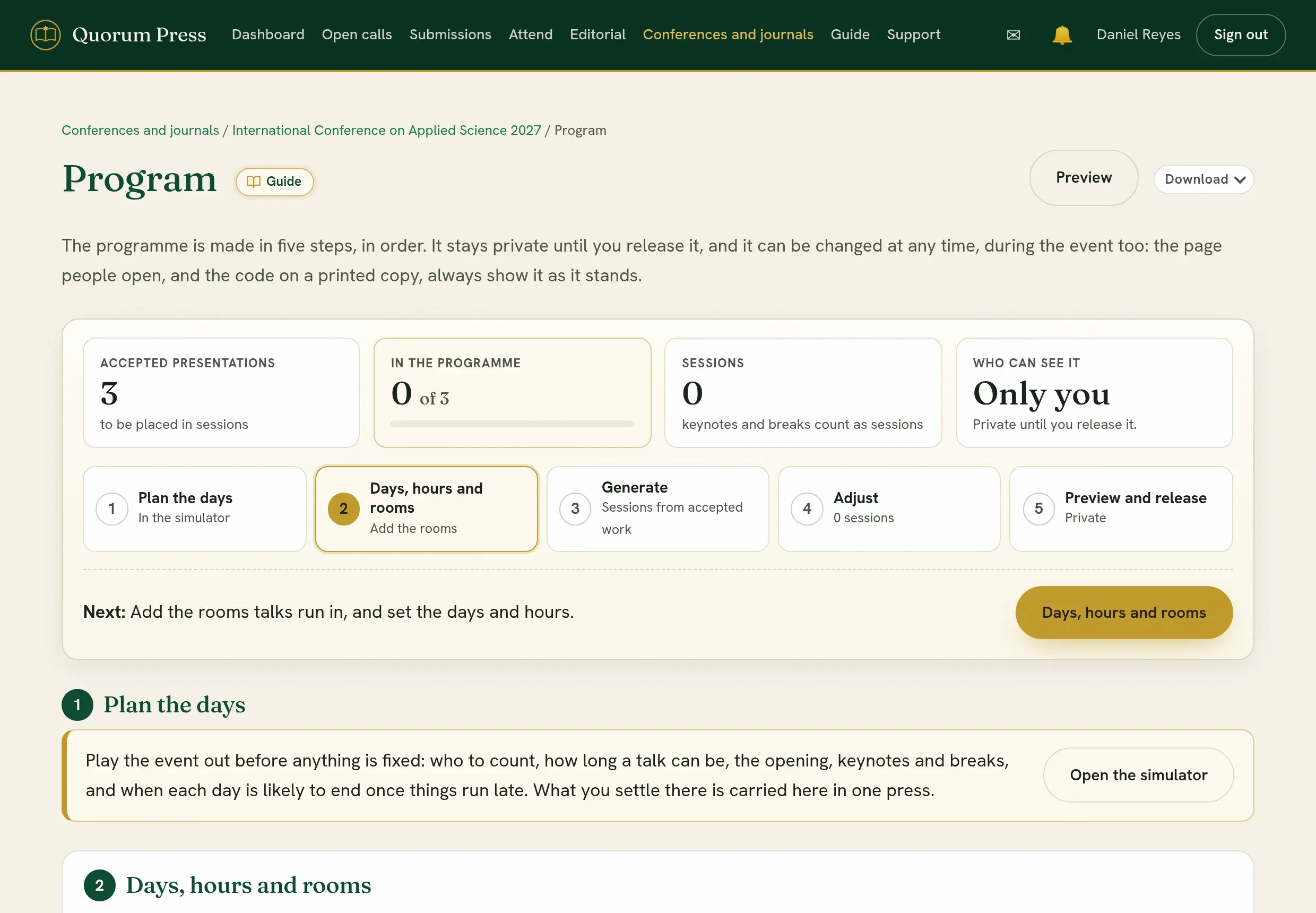The height and width of the screenshot is (913, 1316).
Task: Open the Open calls menu item
Action: (x=357, y=35)
